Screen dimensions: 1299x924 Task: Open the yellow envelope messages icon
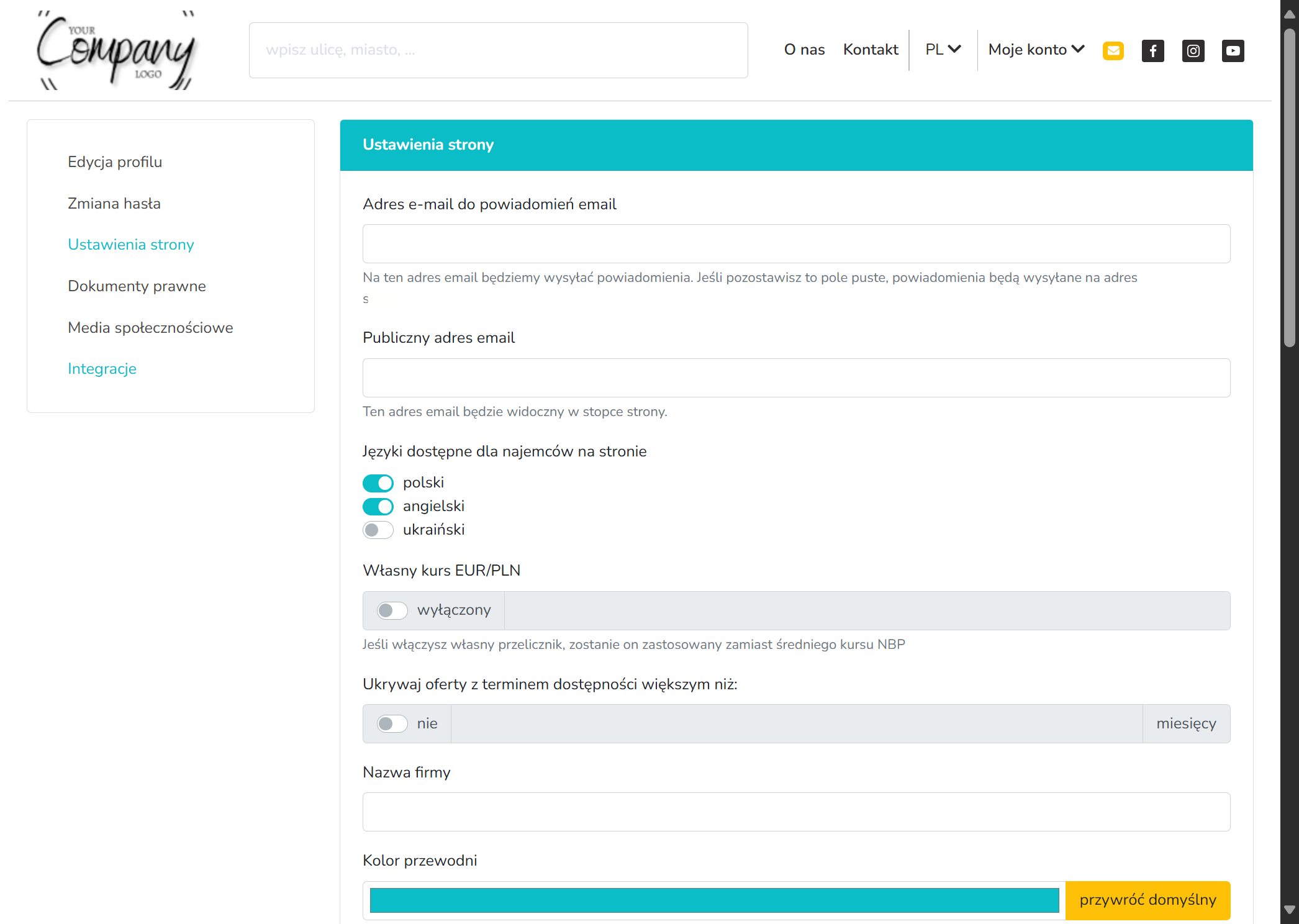click(x=1113, y=50)
